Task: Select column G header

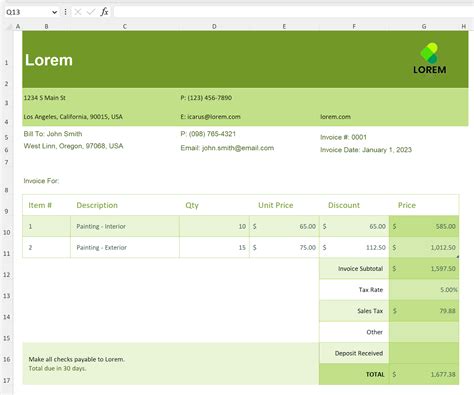Action: pyautogui.click(x=424, y=26)
